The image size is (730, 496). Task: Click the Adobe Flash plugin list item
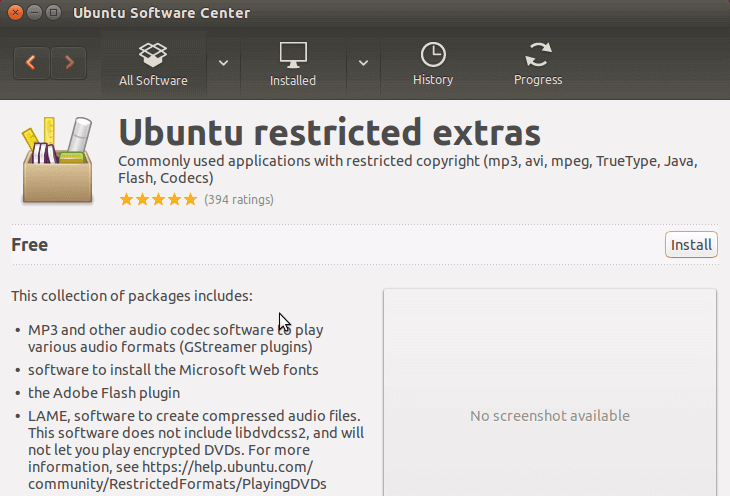[x=104, y=393]
